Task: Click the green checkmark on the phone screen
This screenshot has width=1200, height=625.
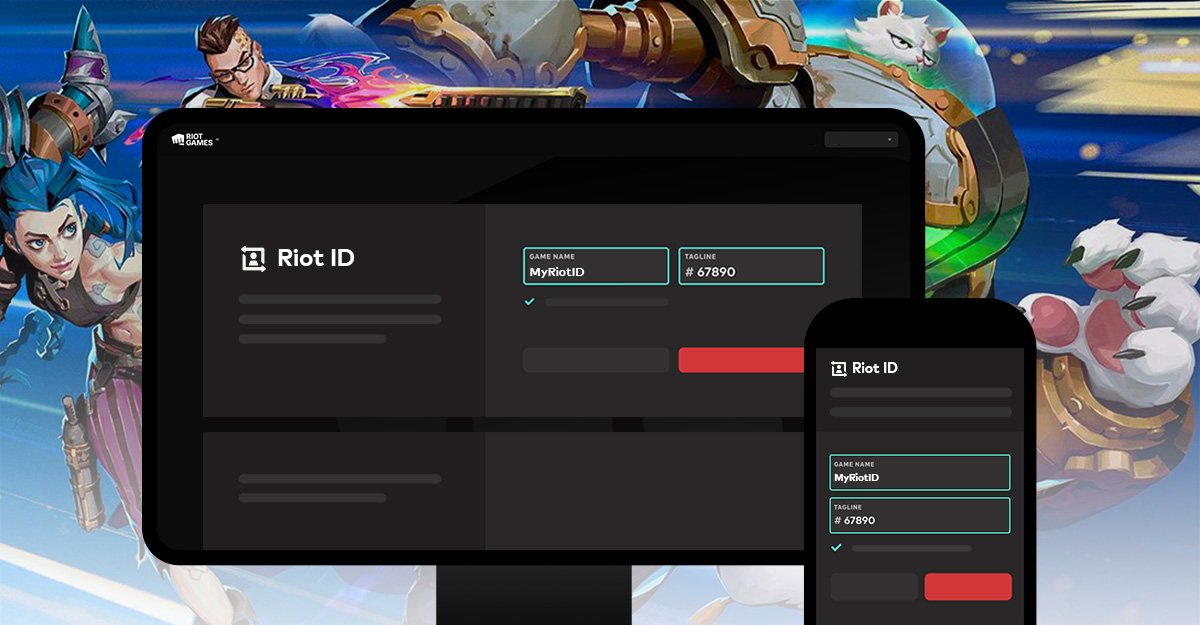Action: point(836,547)
